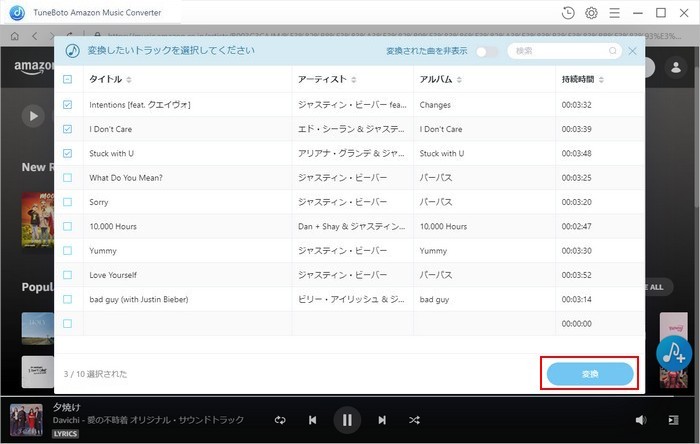This screenshot has height=444, width=700.
Task: Click the Amazon logo on the page
Action: coord(34,67)
